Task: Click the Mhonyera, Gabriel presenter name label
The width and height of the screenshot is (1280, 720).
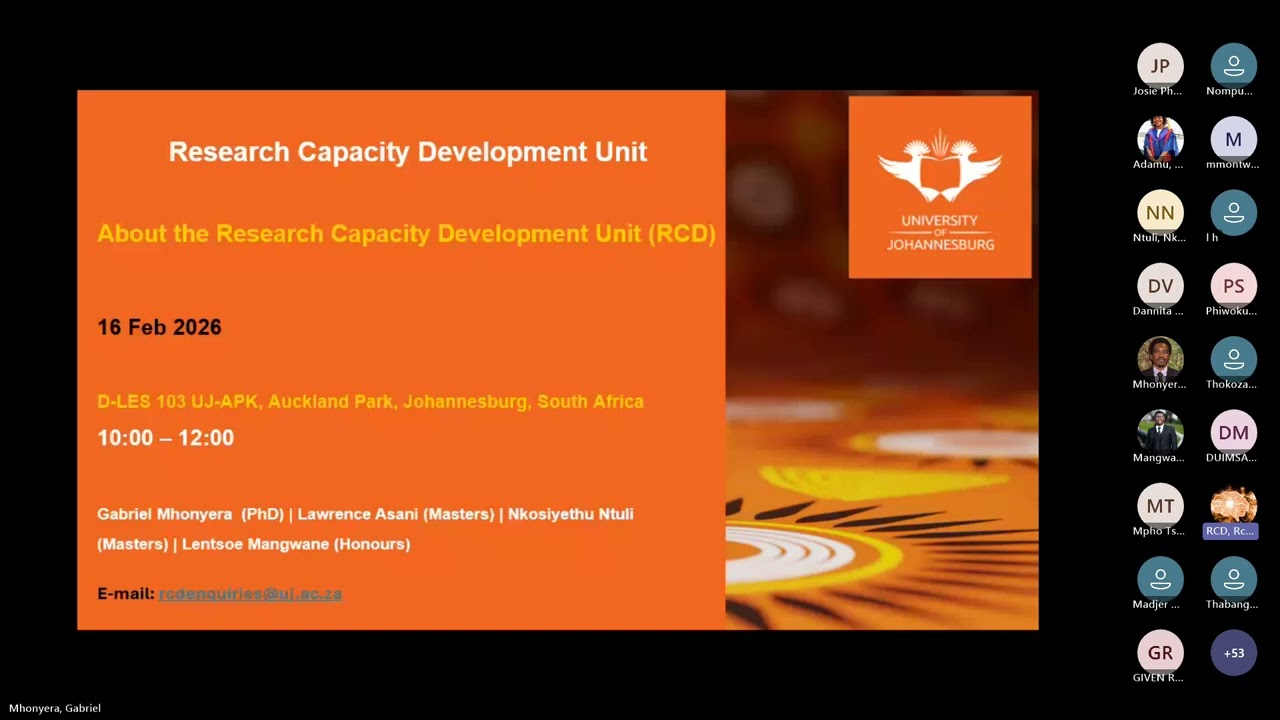Action: coord(55,708)
